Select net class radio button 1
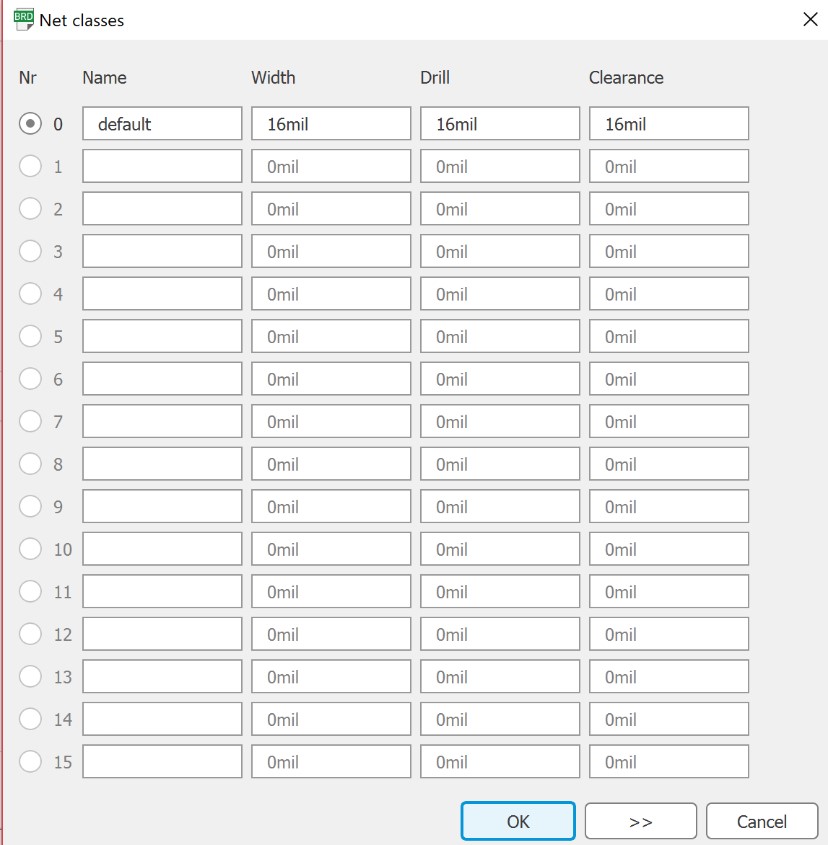The image size is (828, 845). (x=30, y=166)
